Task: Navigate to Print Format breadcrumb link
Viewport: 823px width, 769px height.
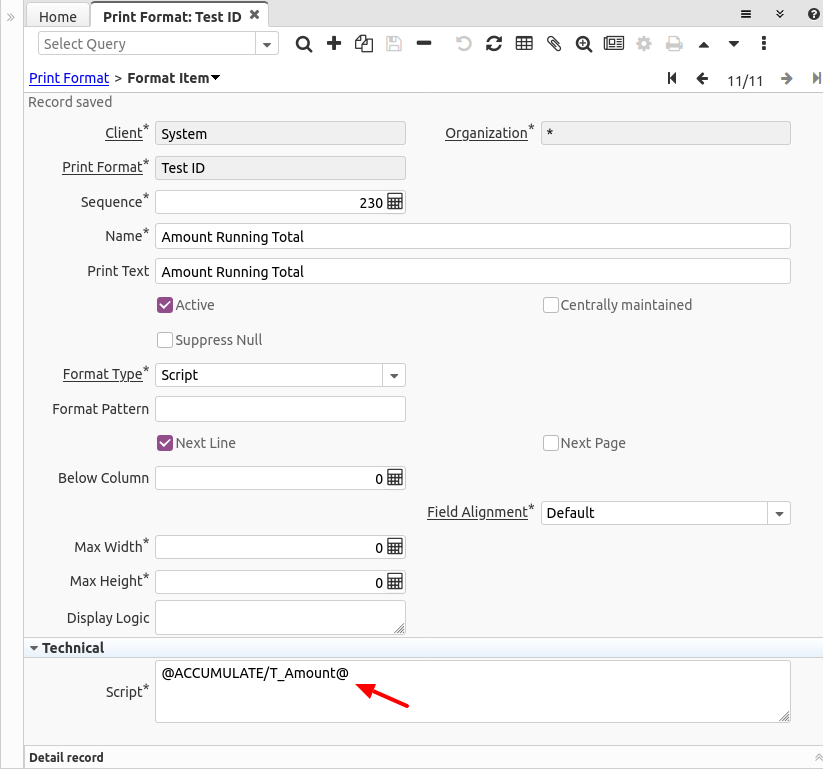Action: (69, 78)
